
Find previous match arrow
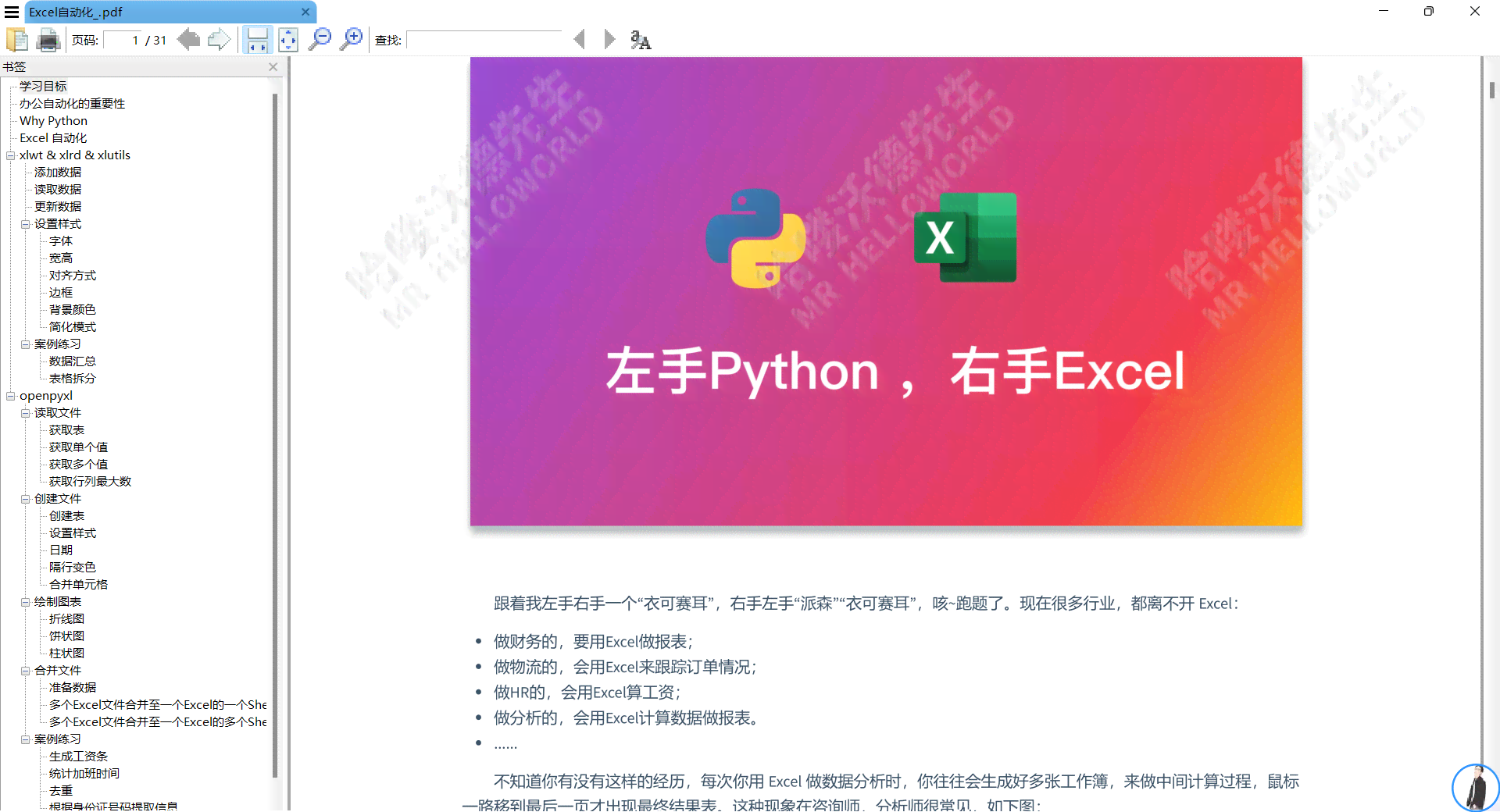579,39
